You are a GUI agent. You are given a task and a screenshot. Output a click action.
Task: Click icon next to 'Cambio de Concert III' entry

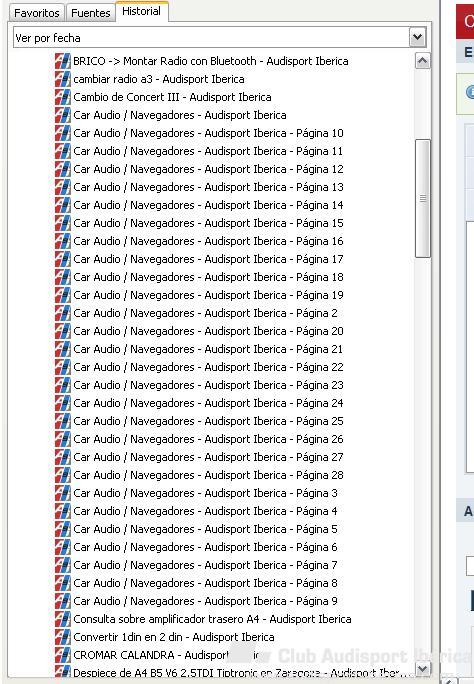(x=62, y=97)
